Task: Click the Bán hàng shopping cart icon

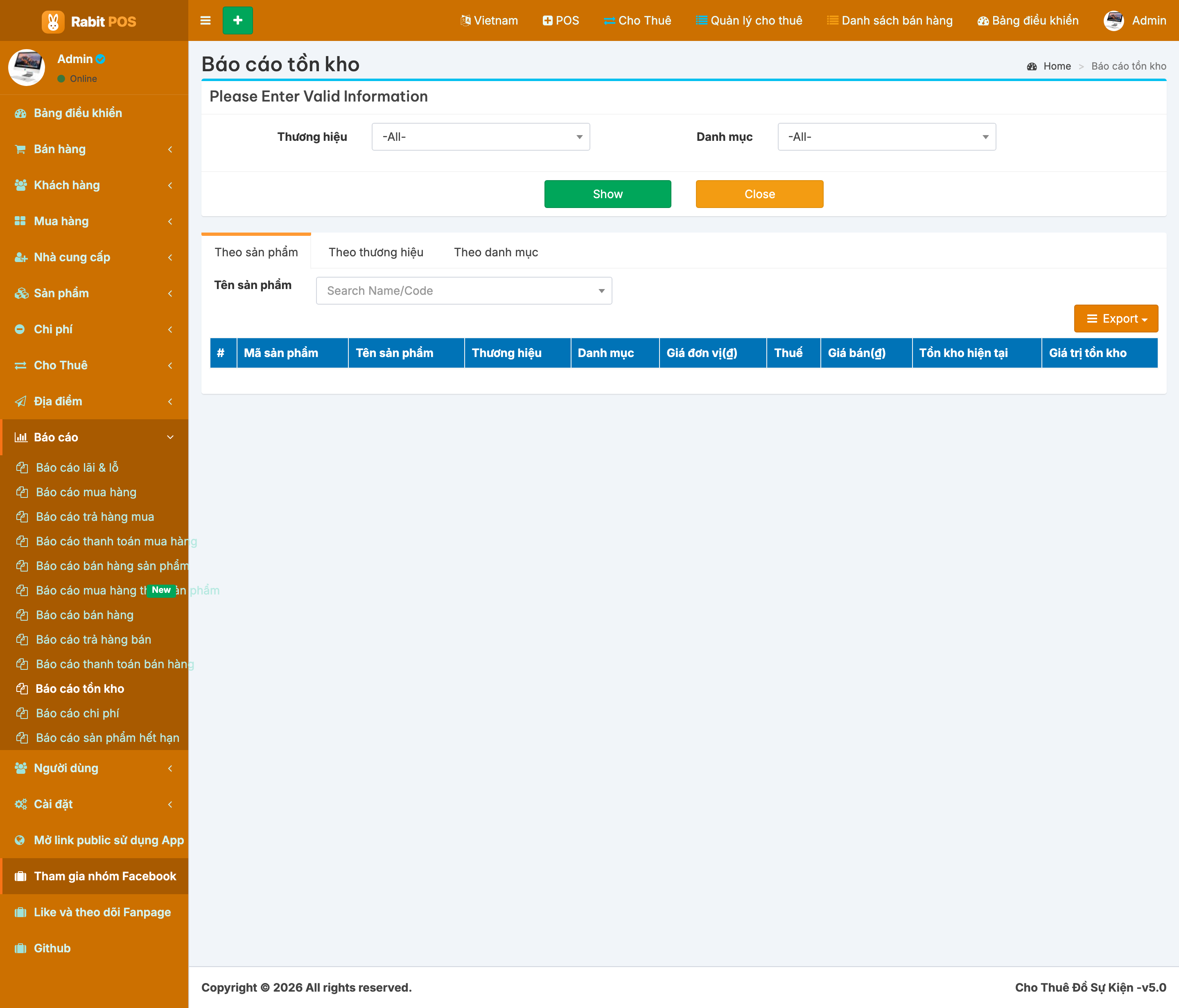Action: (x=20, y=149)
